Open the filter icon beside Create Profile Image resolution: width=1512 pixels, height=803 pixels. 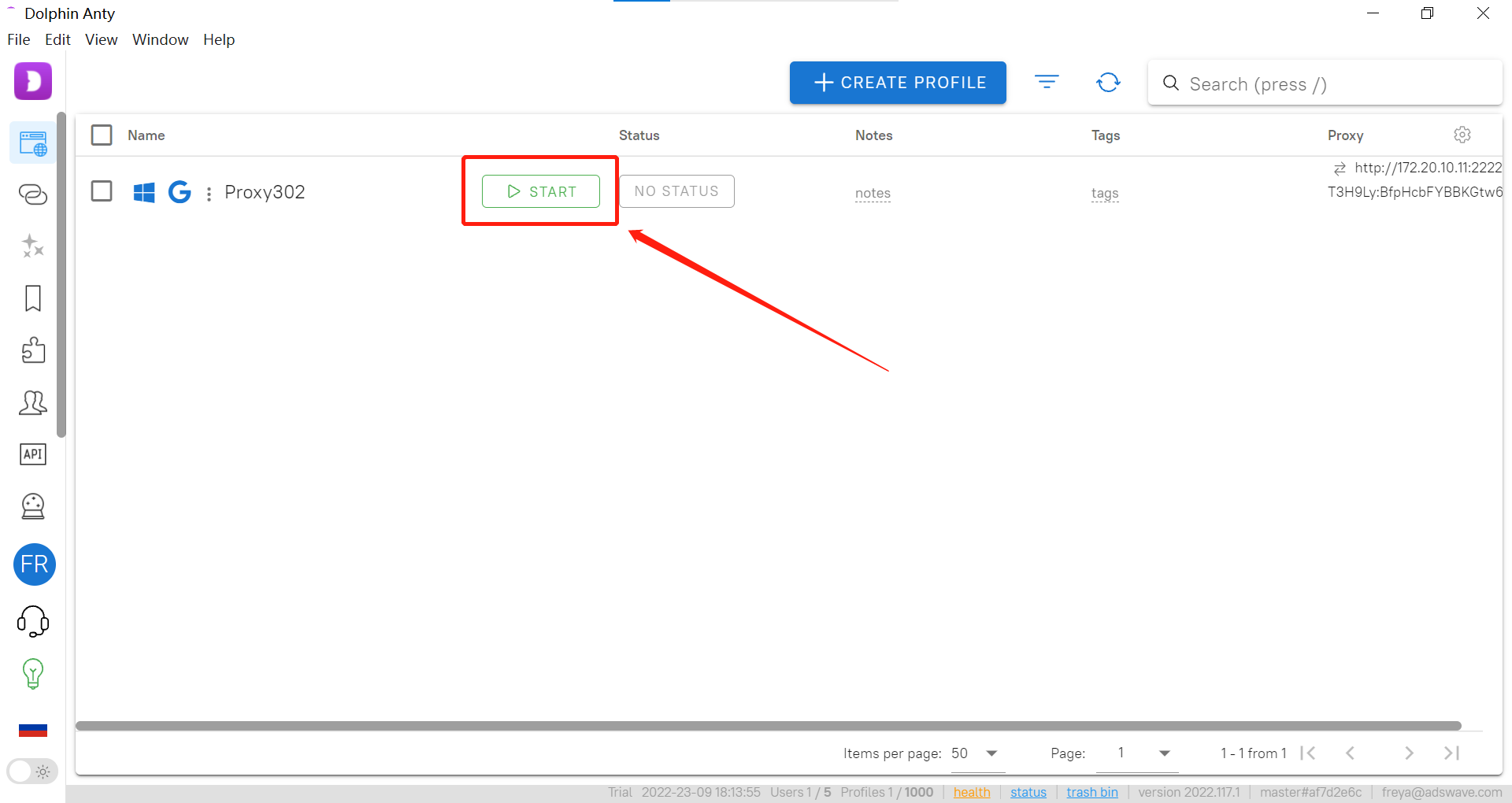pyautogui.click(x=1047, y=82)
